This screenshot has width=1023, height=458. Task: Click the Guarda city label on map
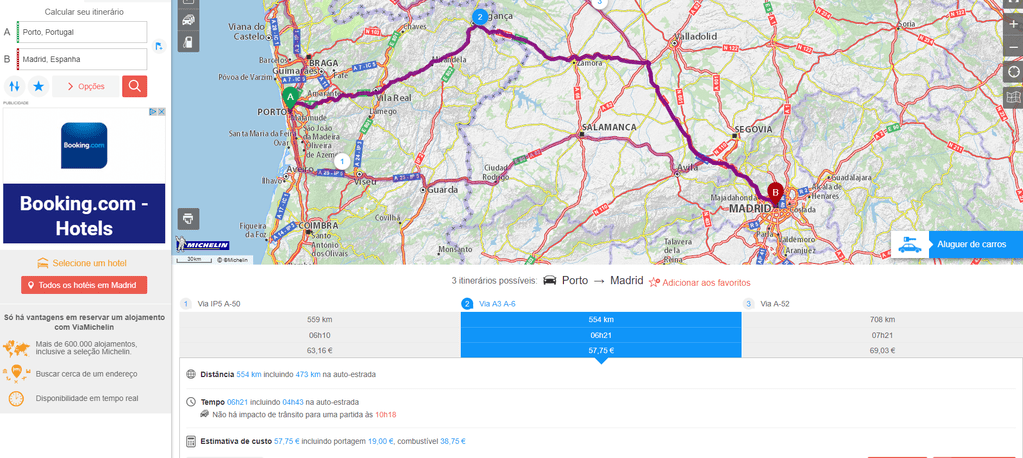tap(443, 190)
